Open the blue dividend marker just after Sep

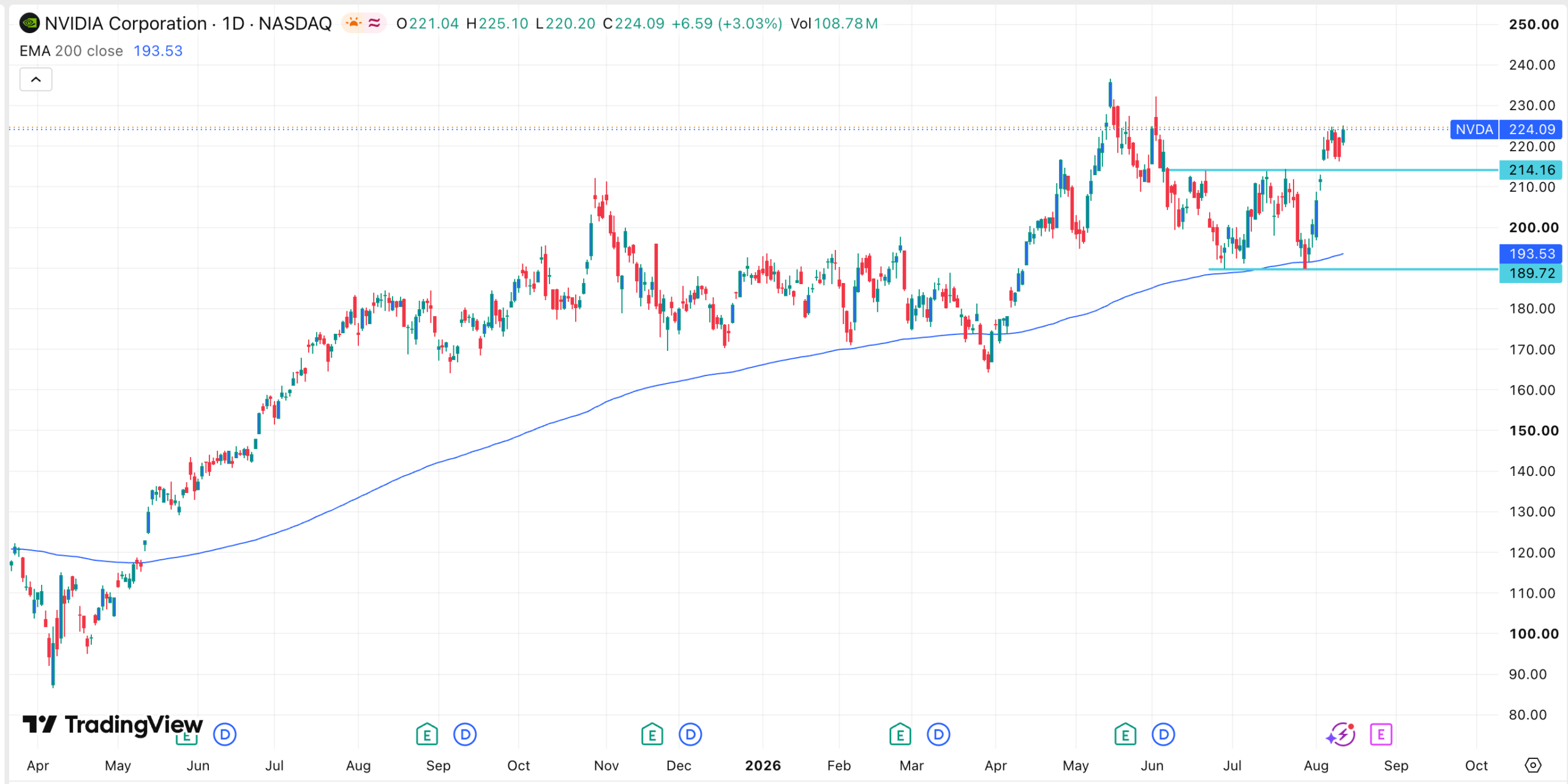coord(465,734)
